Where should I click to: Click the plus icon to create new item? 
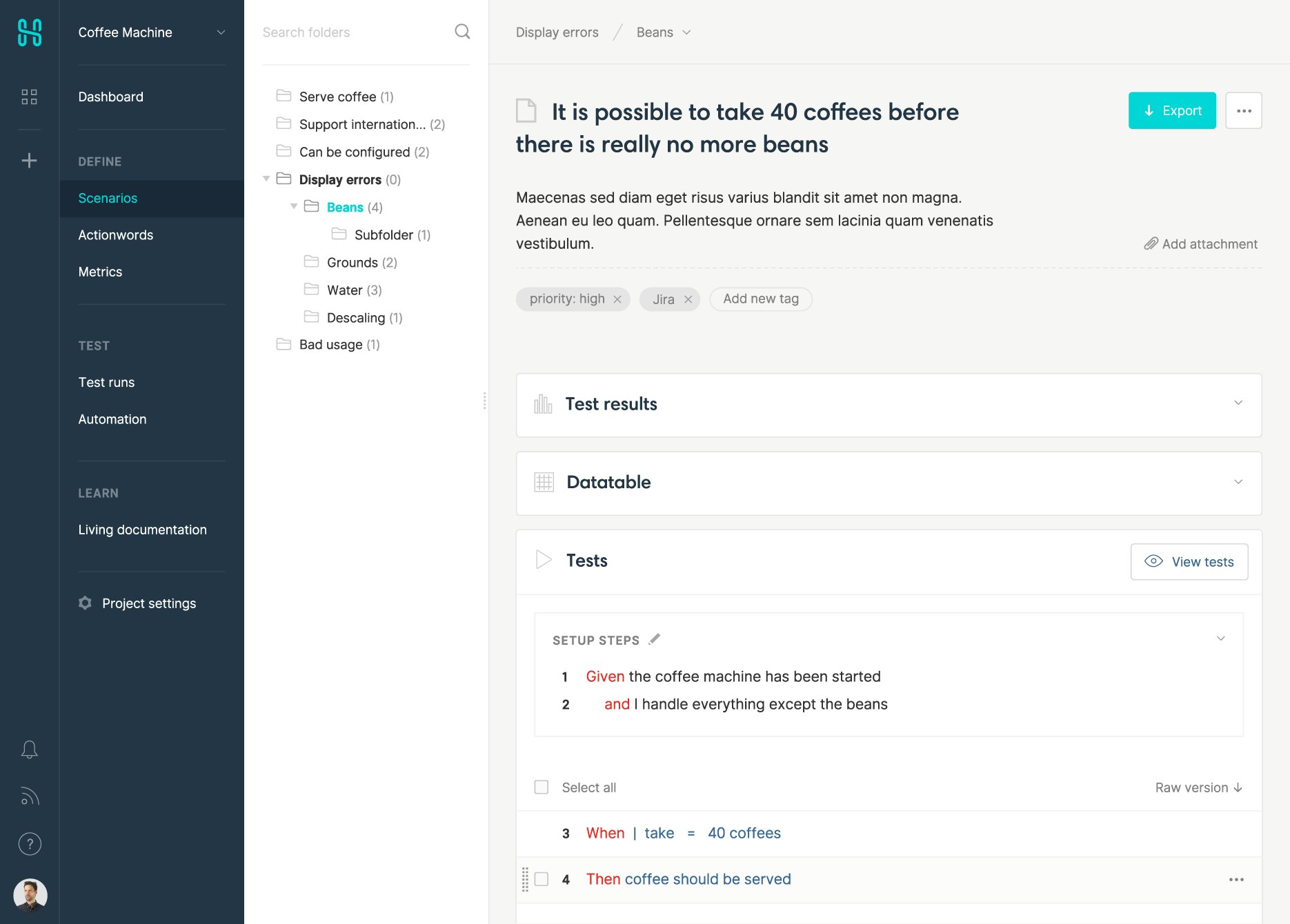pyautogui.click(x=30, y=160)
